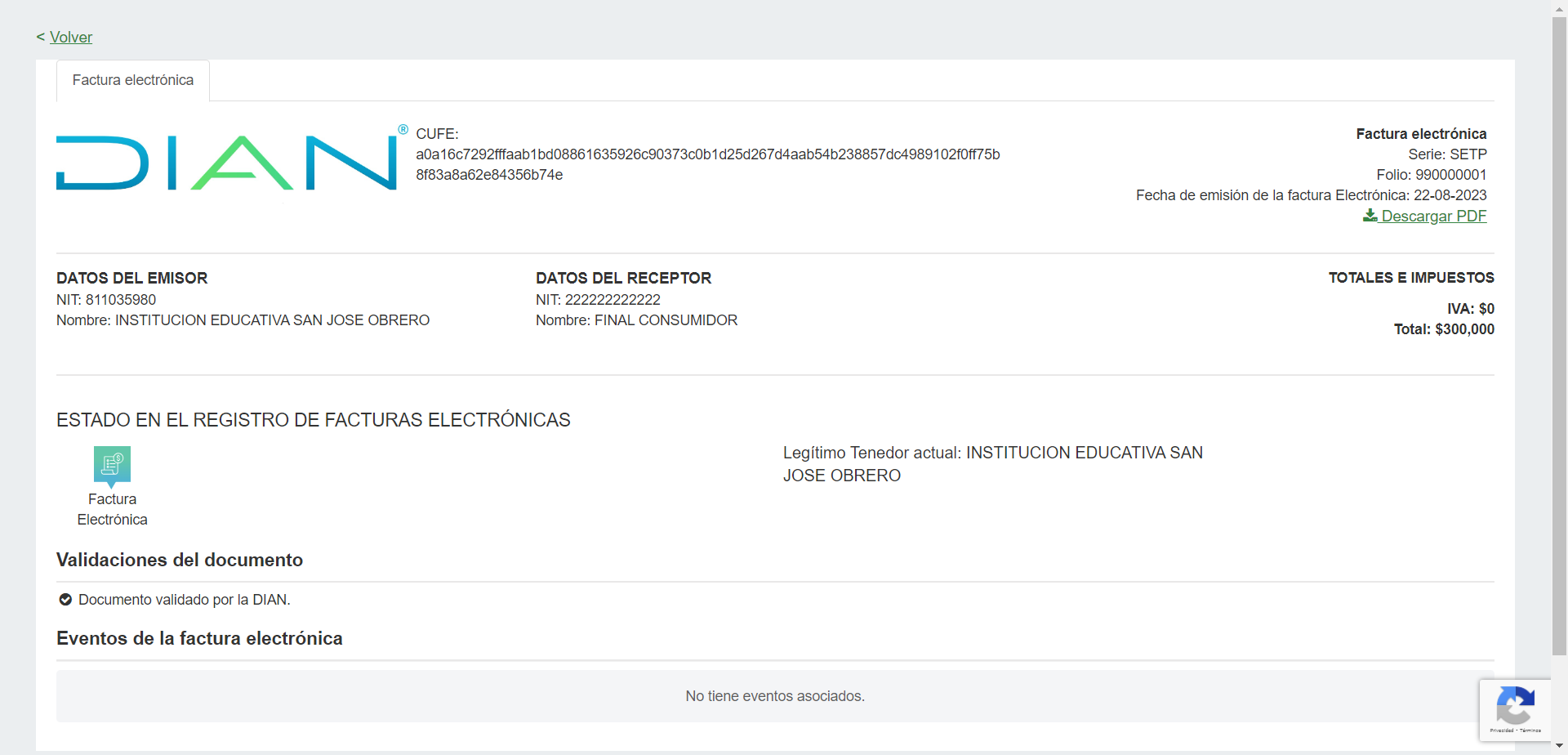This screenshot has width=1568, height=755.
Task: Click the emisor NIT 811035980
Action: [106, 300]
